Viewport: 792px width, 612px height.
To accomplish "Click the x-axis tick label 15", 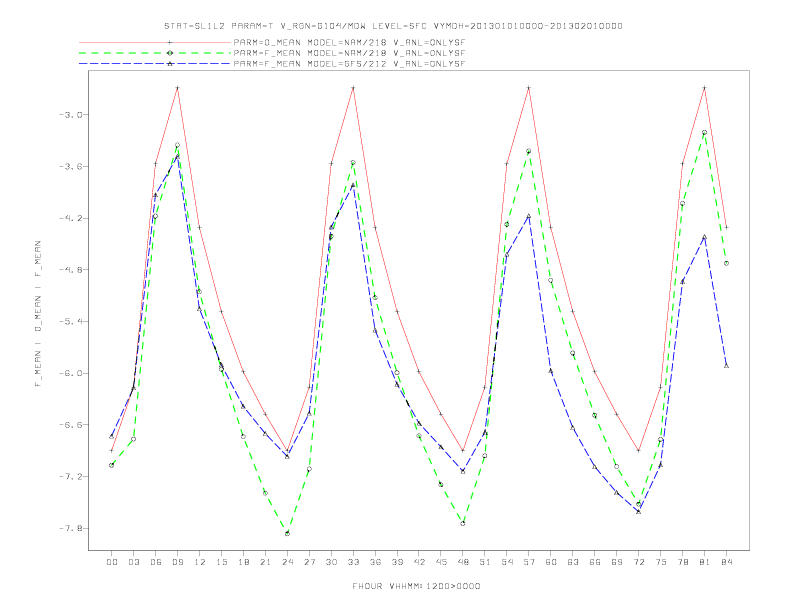I will tap(221, 562).
